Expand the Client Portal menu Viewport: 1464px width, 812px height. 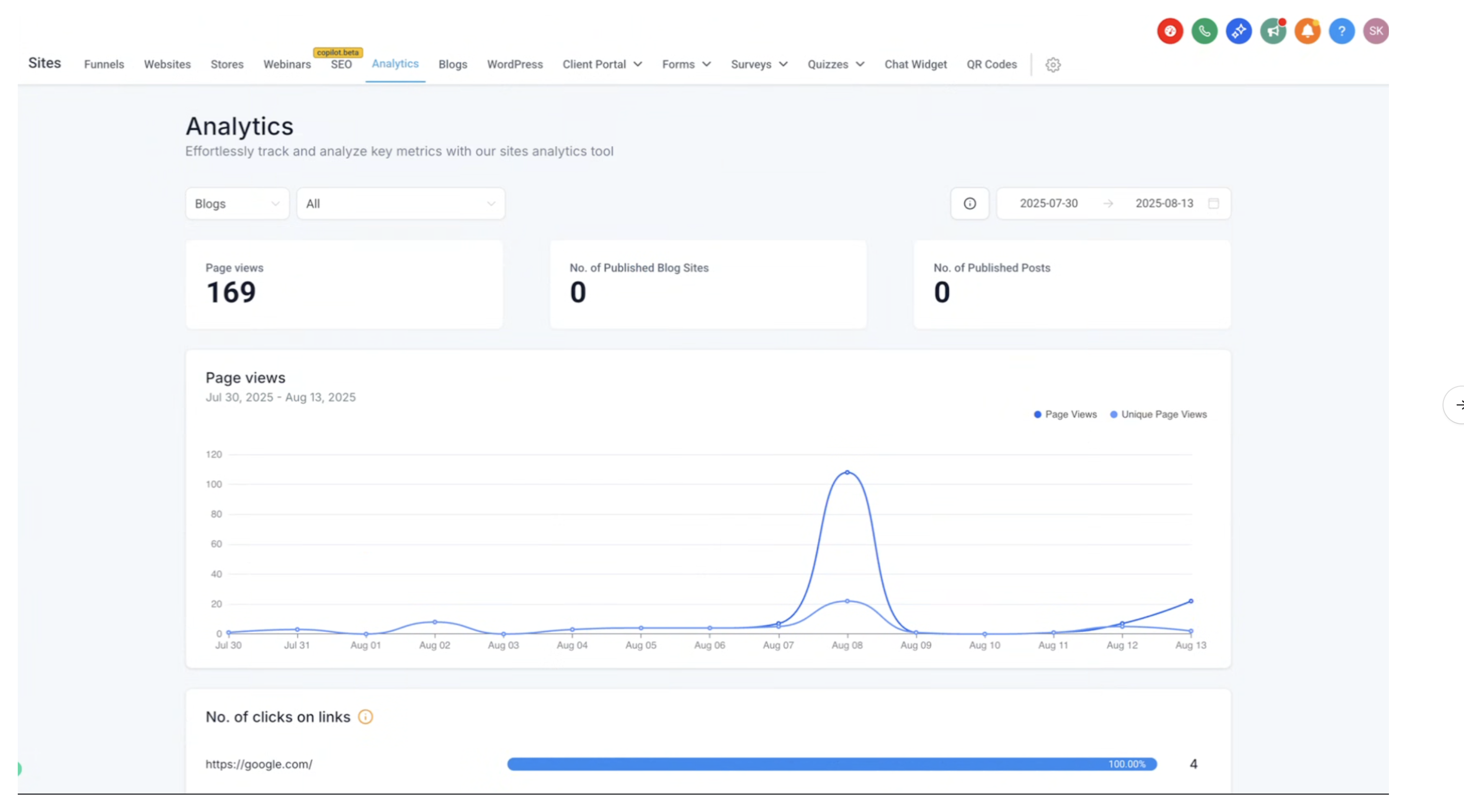click(602, 64)
